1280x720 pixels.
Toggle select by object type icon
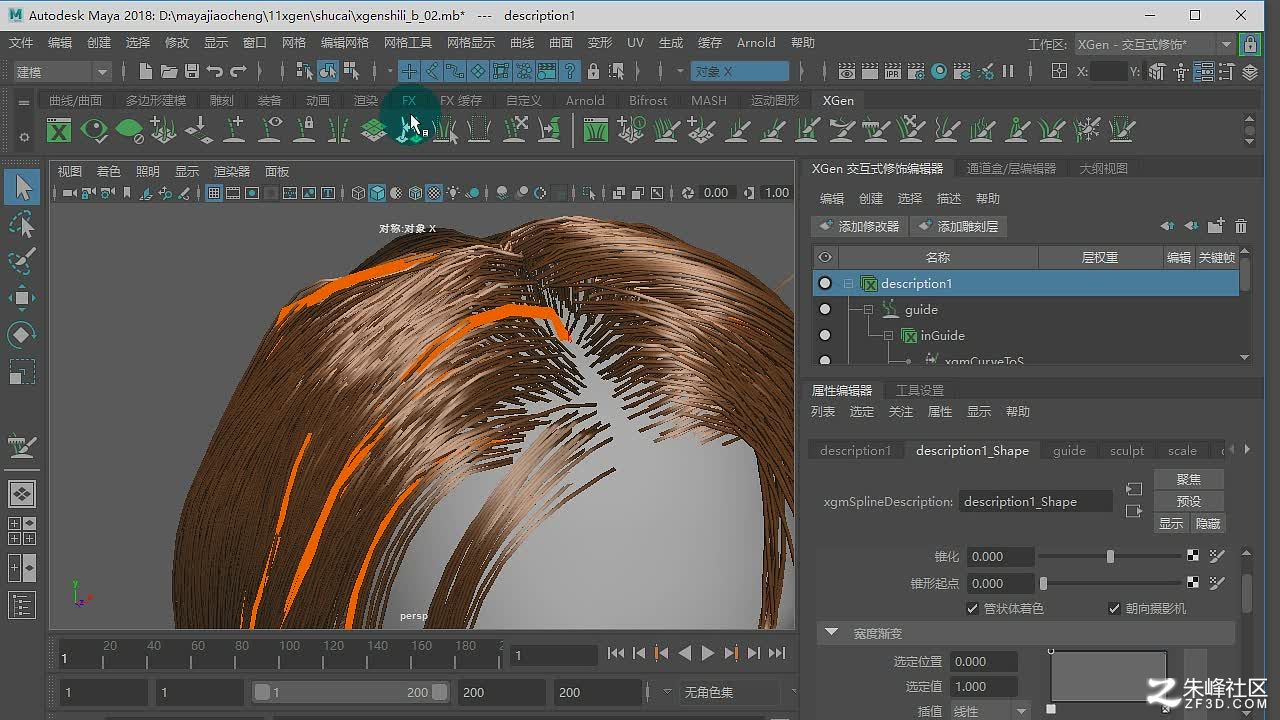[328, 71]
